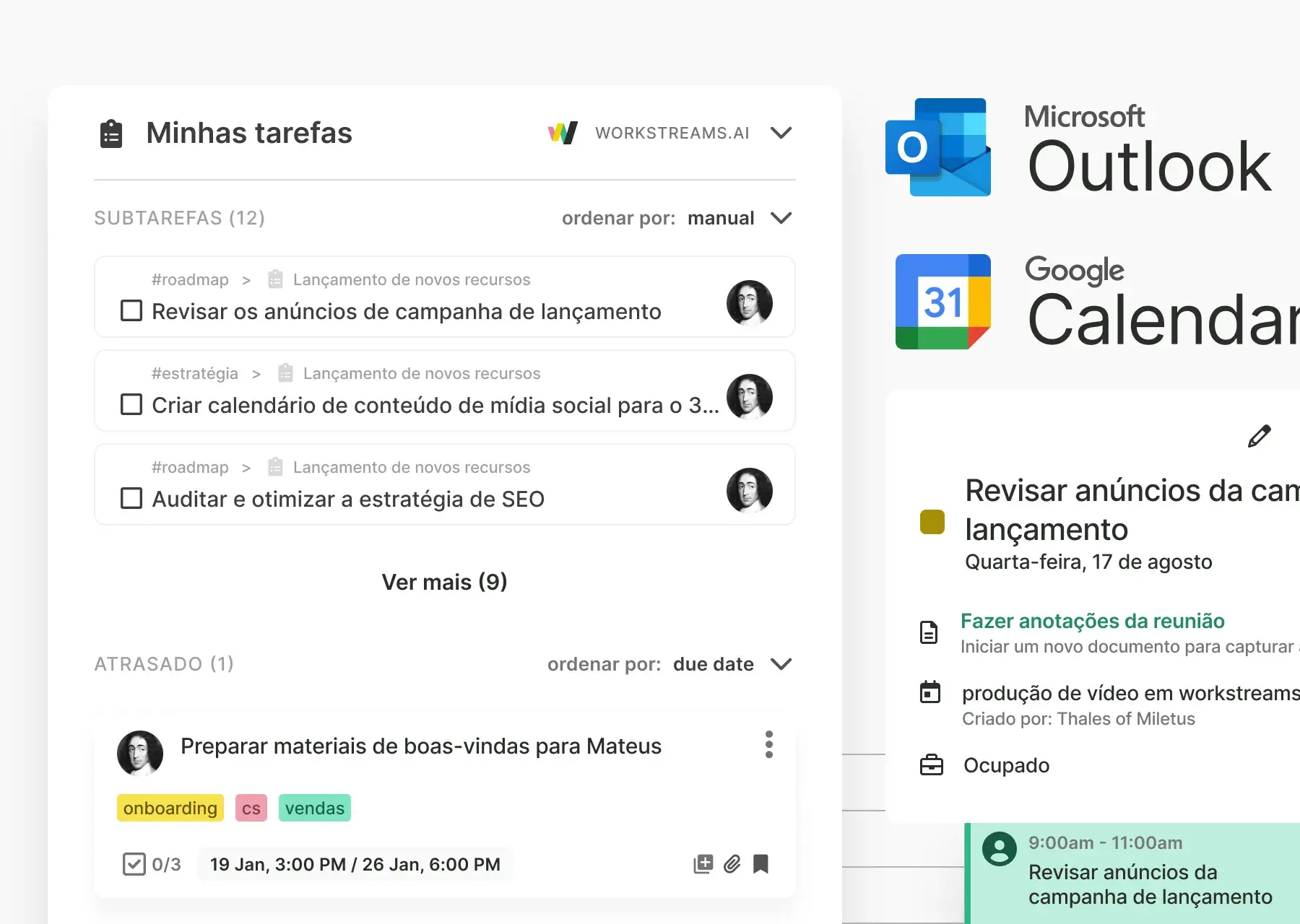Expand the WORKSTREAMS.AI workspace dropdown
This screenshot has height=924, width=1300.
pos(781,133)
